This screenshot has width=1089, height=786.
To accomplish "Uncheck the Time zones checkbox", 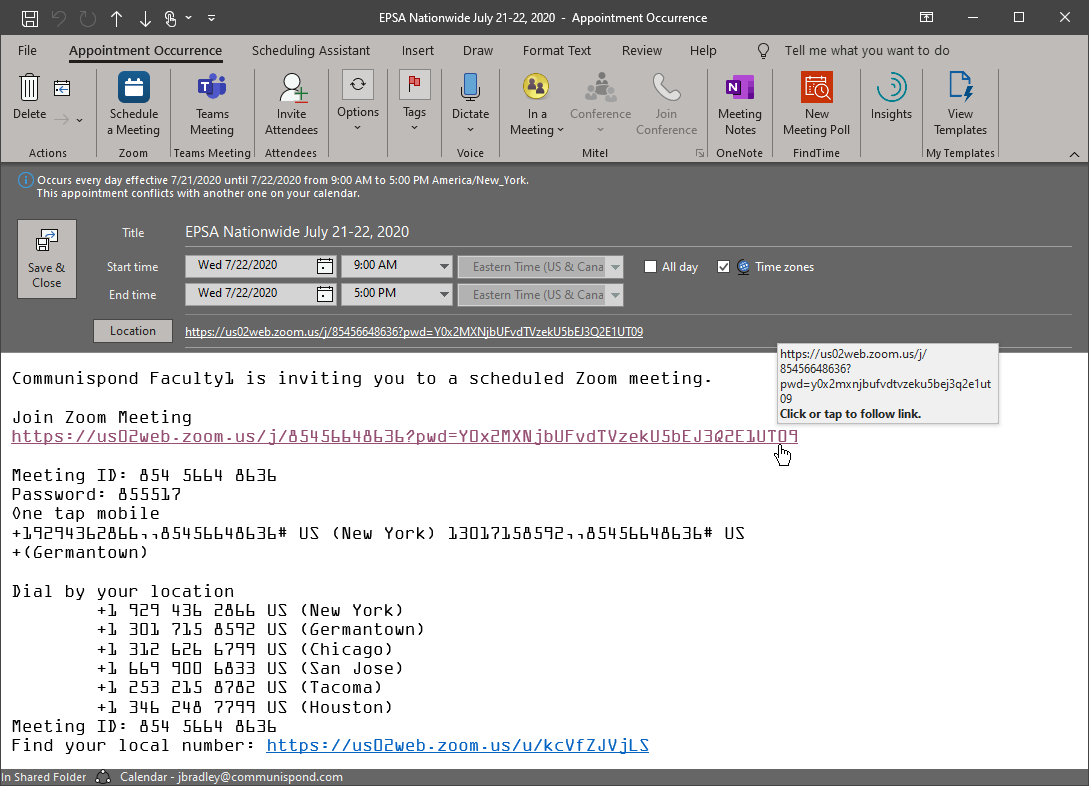I will pos(723,267).
